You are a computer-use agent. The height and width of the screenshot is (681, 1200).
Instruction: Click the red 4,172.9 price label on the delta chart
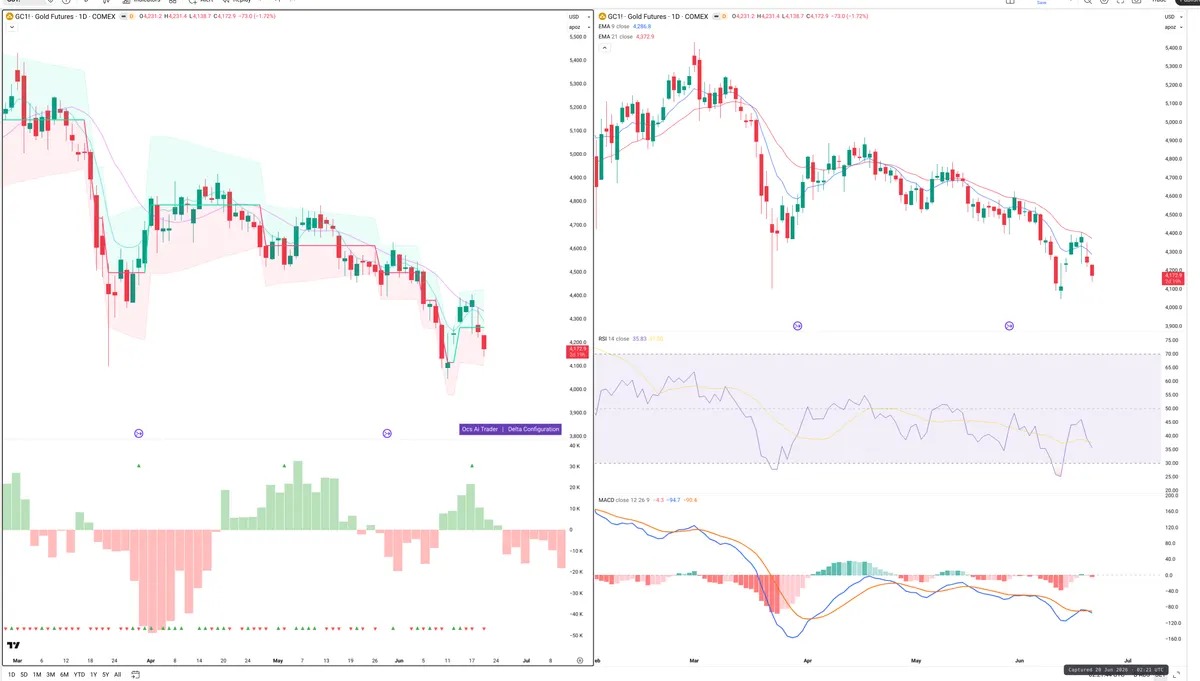pos(577,351)
